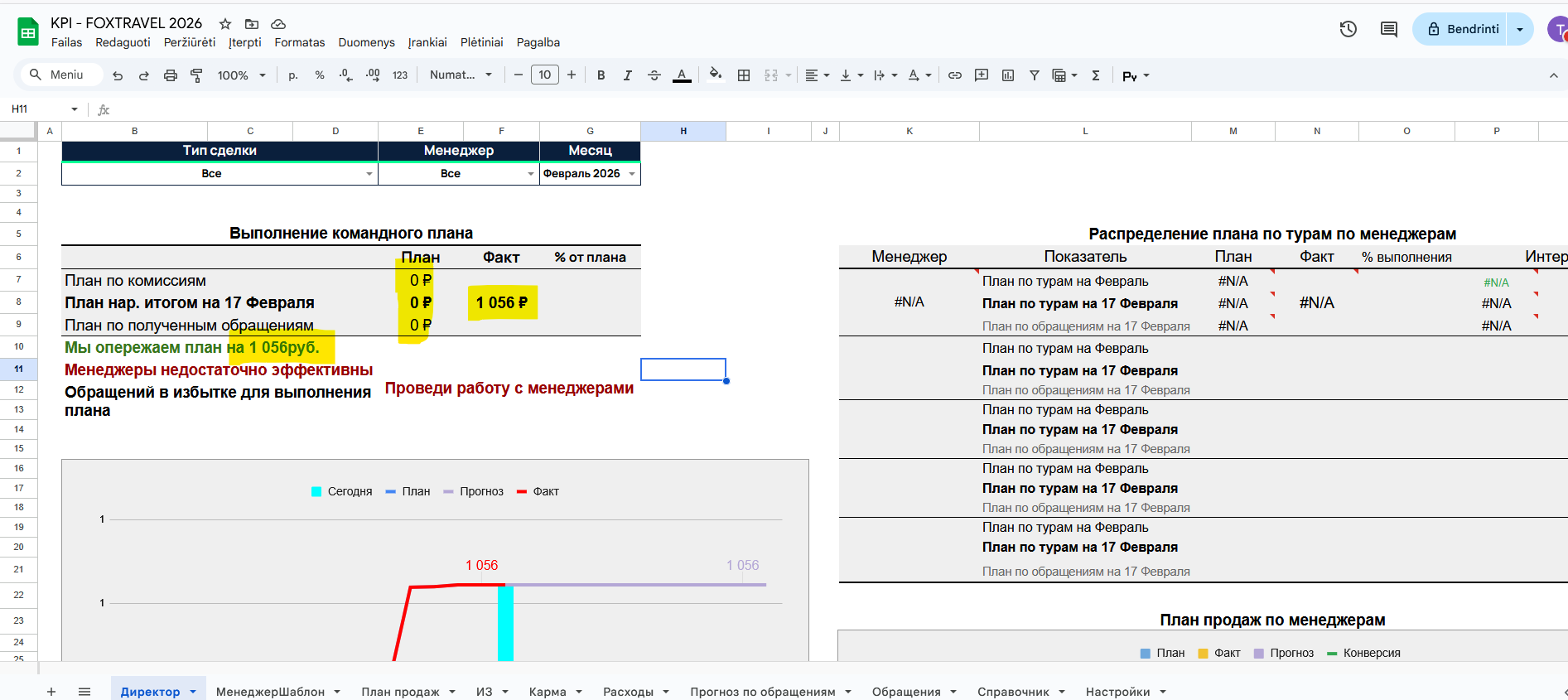Click the Bendrinti share button

click(1462, 29)
